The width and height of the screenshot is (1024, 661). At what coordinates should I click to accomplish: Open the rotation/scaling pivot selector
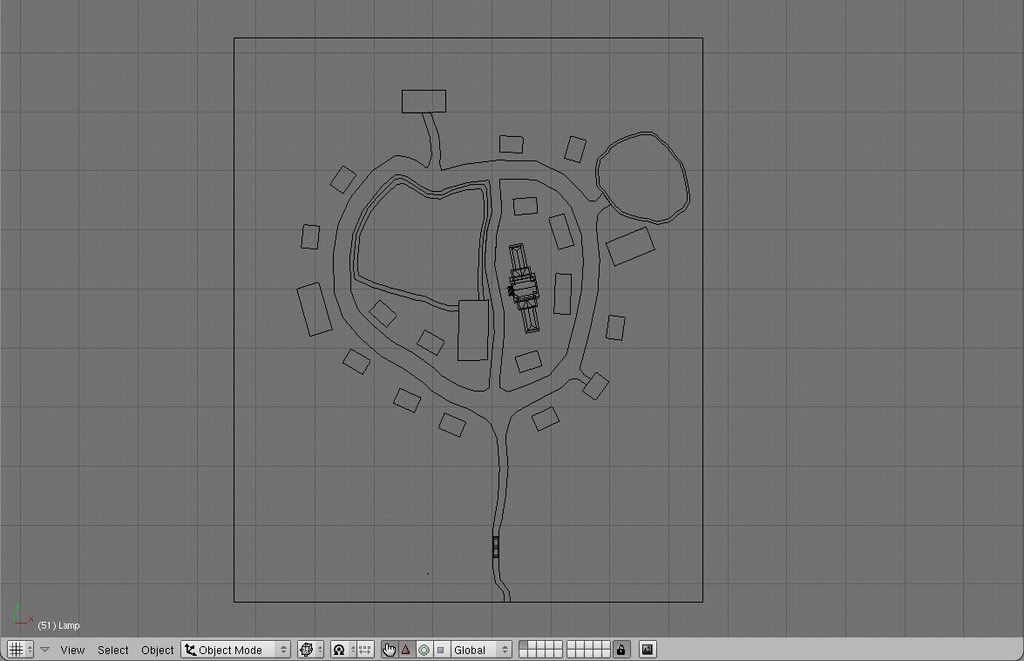(x=343, y=649)
